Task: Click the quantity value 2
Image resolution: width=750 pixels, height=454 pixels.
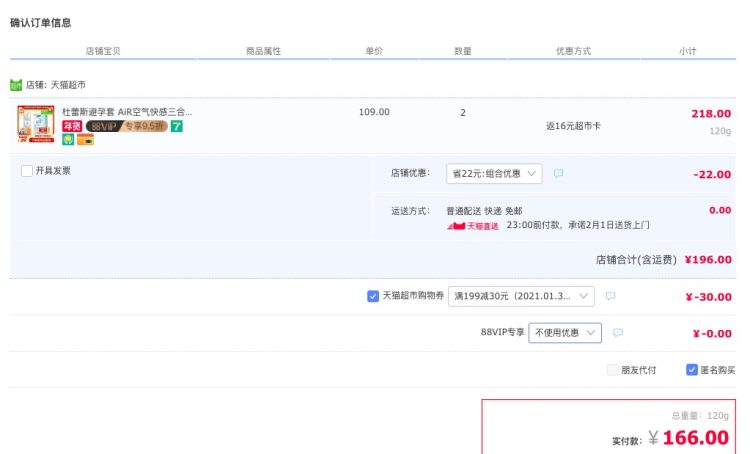Action: click(x=463, y=113)
